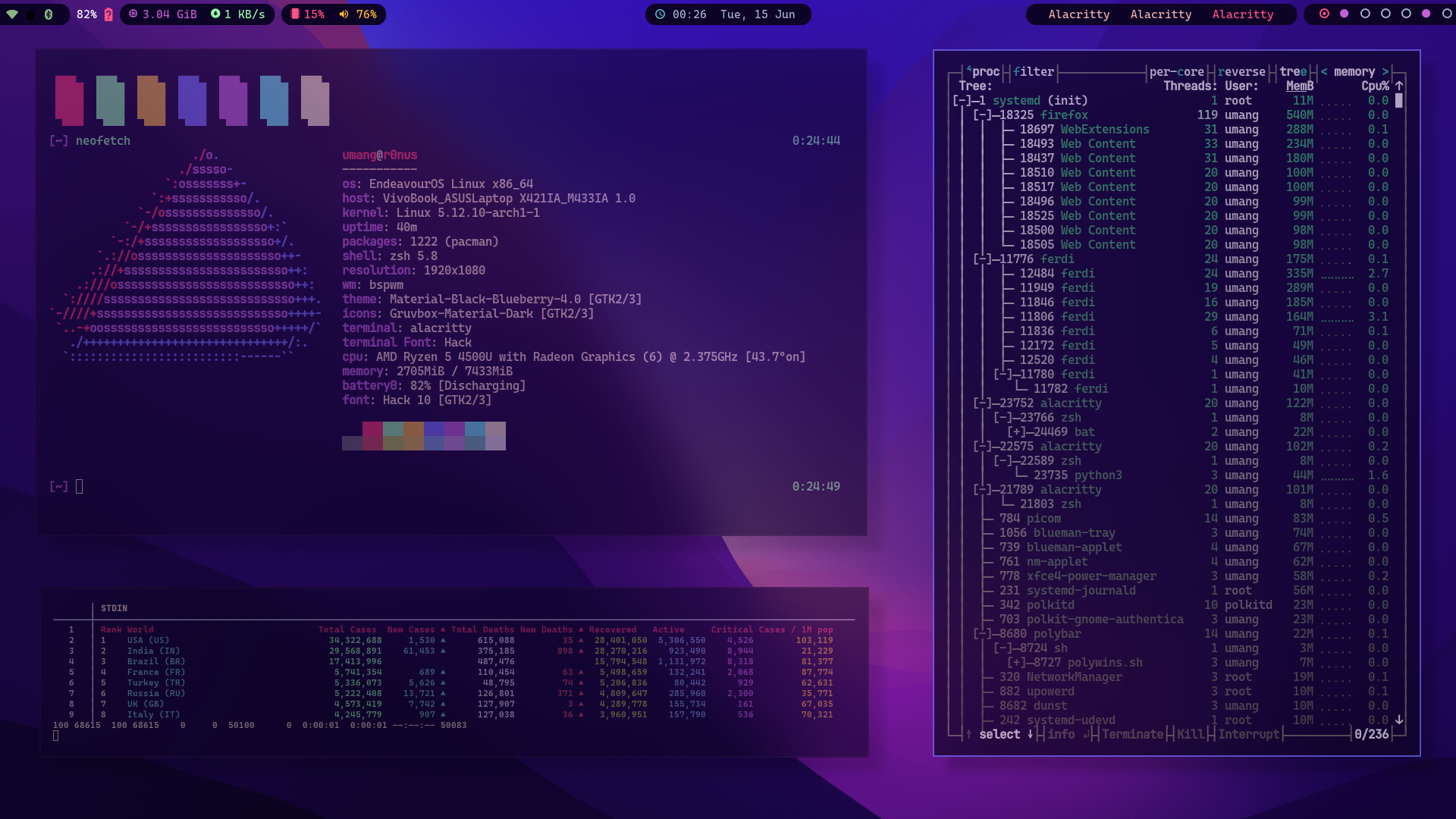
Task: Click the memory chip icon showing 3.04 GiB
Action: (133, 14)
